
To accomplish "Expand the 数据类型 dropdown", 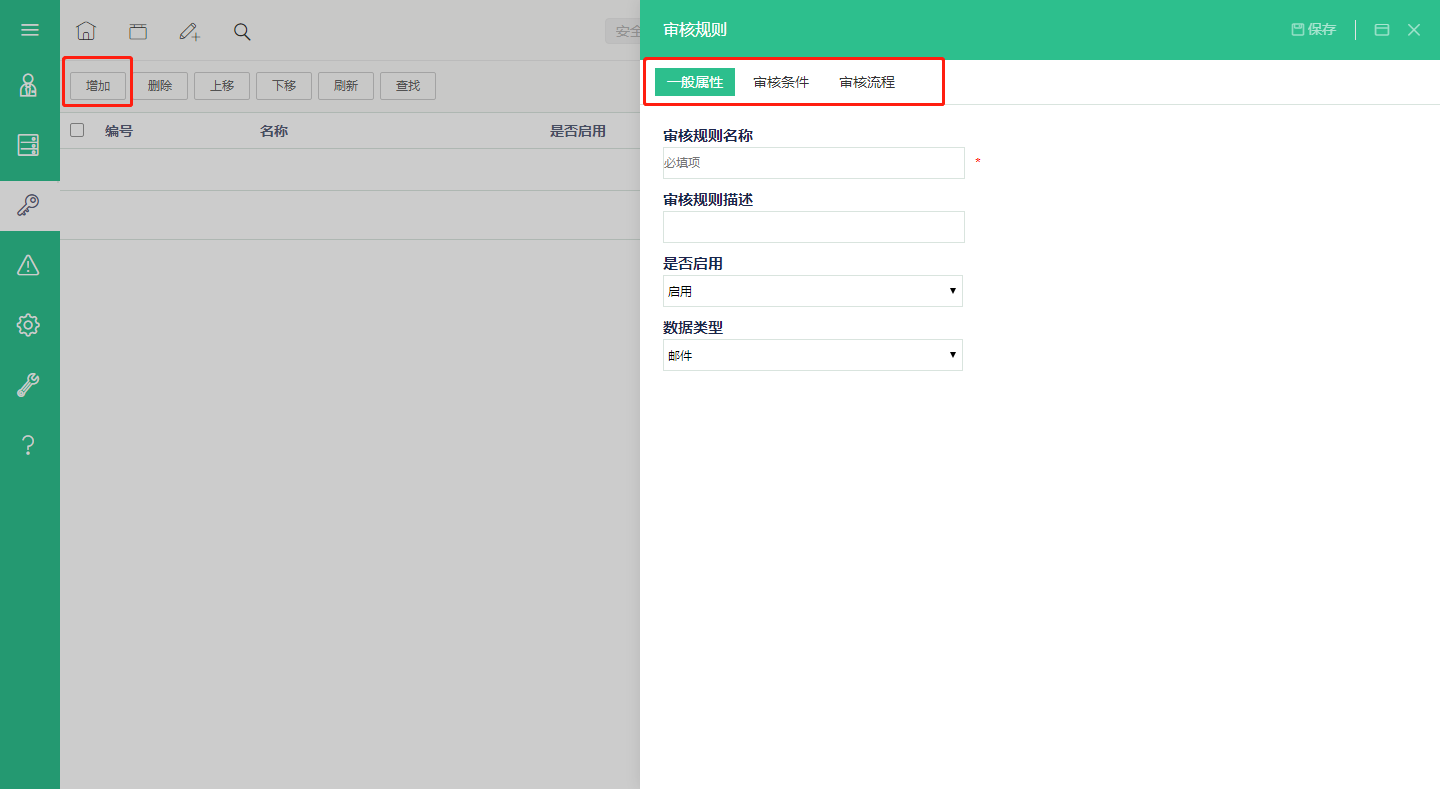I will point(813,355).
